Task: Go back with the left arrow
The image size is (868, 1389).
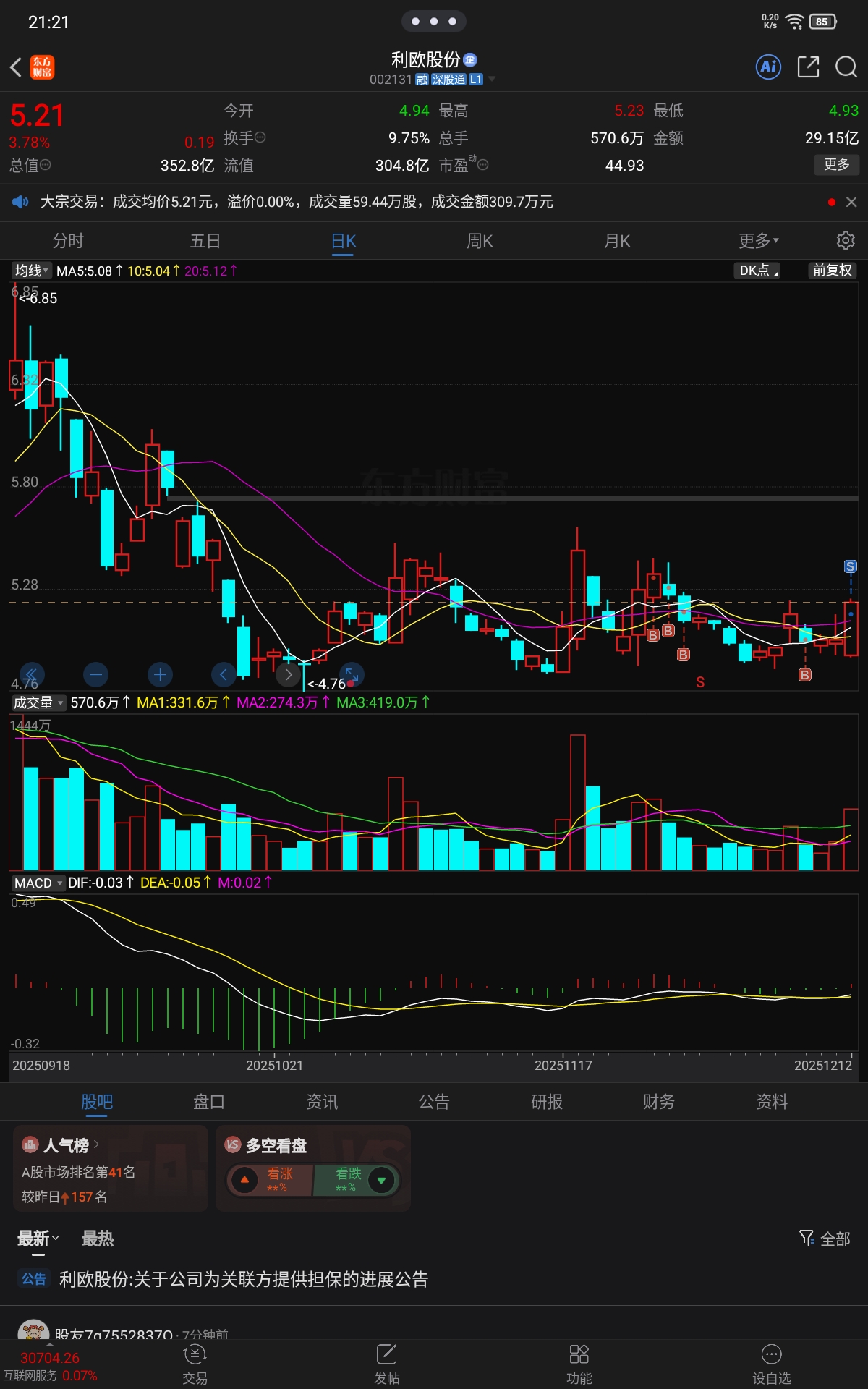Action: (16, 67)
